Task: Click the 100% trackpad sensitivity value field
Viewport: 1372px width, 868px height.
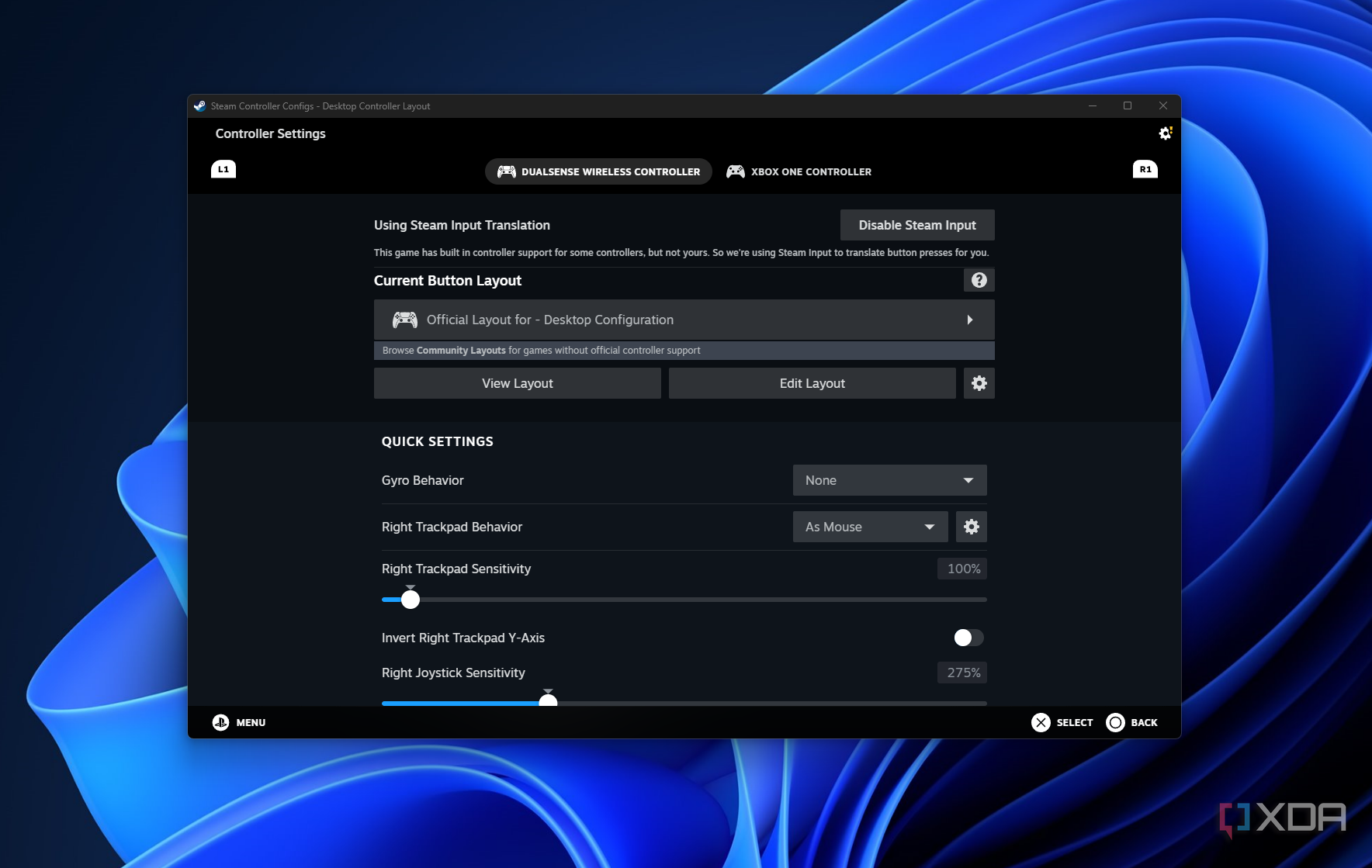Action: (962, 569)
